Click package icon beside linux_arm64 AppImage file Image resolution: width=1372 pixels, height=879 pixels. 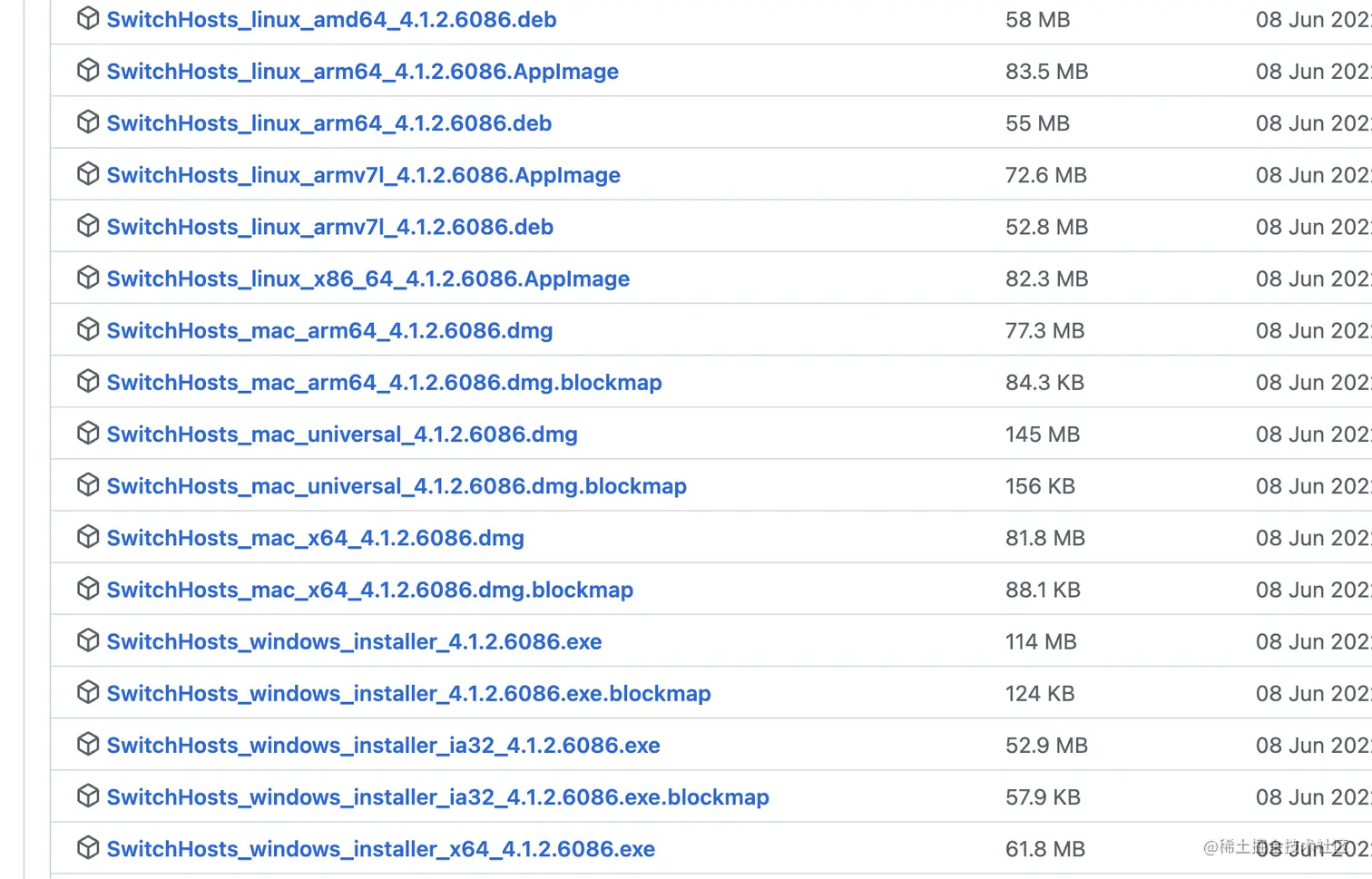pyautogui.click(x=88, y=70)
